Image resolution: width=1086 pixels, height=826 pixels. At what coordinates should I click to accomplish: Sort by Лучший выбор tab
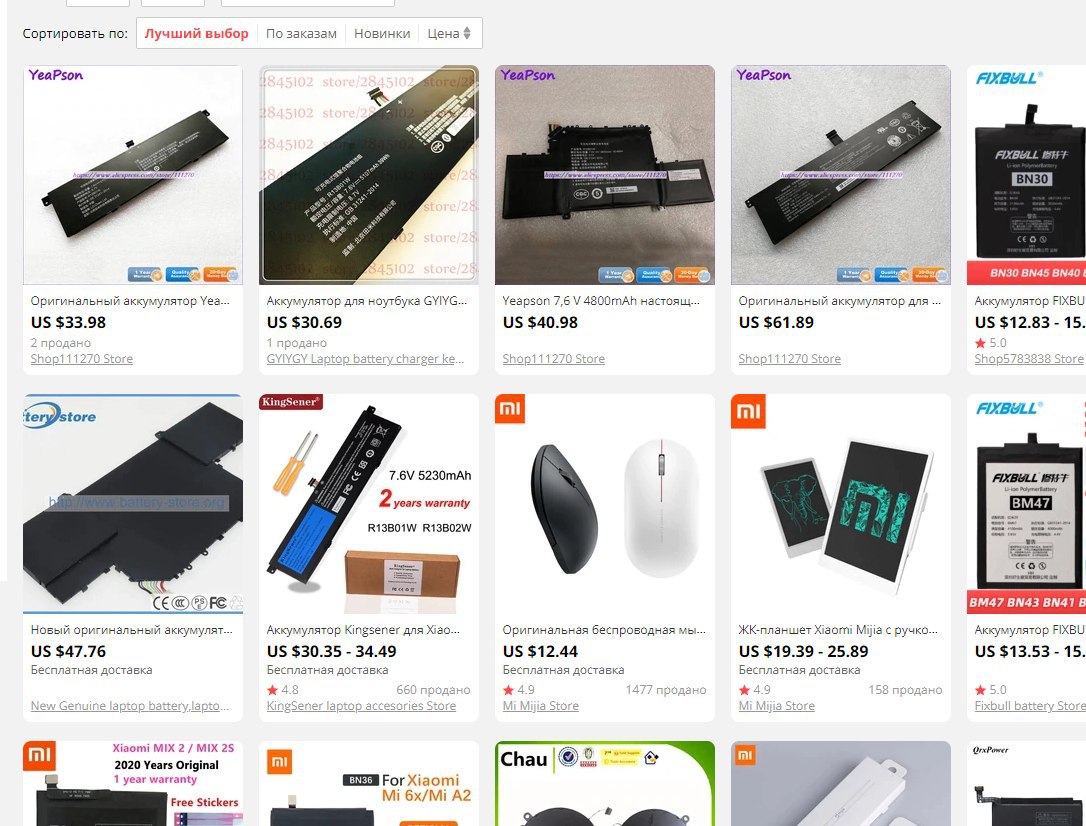point(196,33)
